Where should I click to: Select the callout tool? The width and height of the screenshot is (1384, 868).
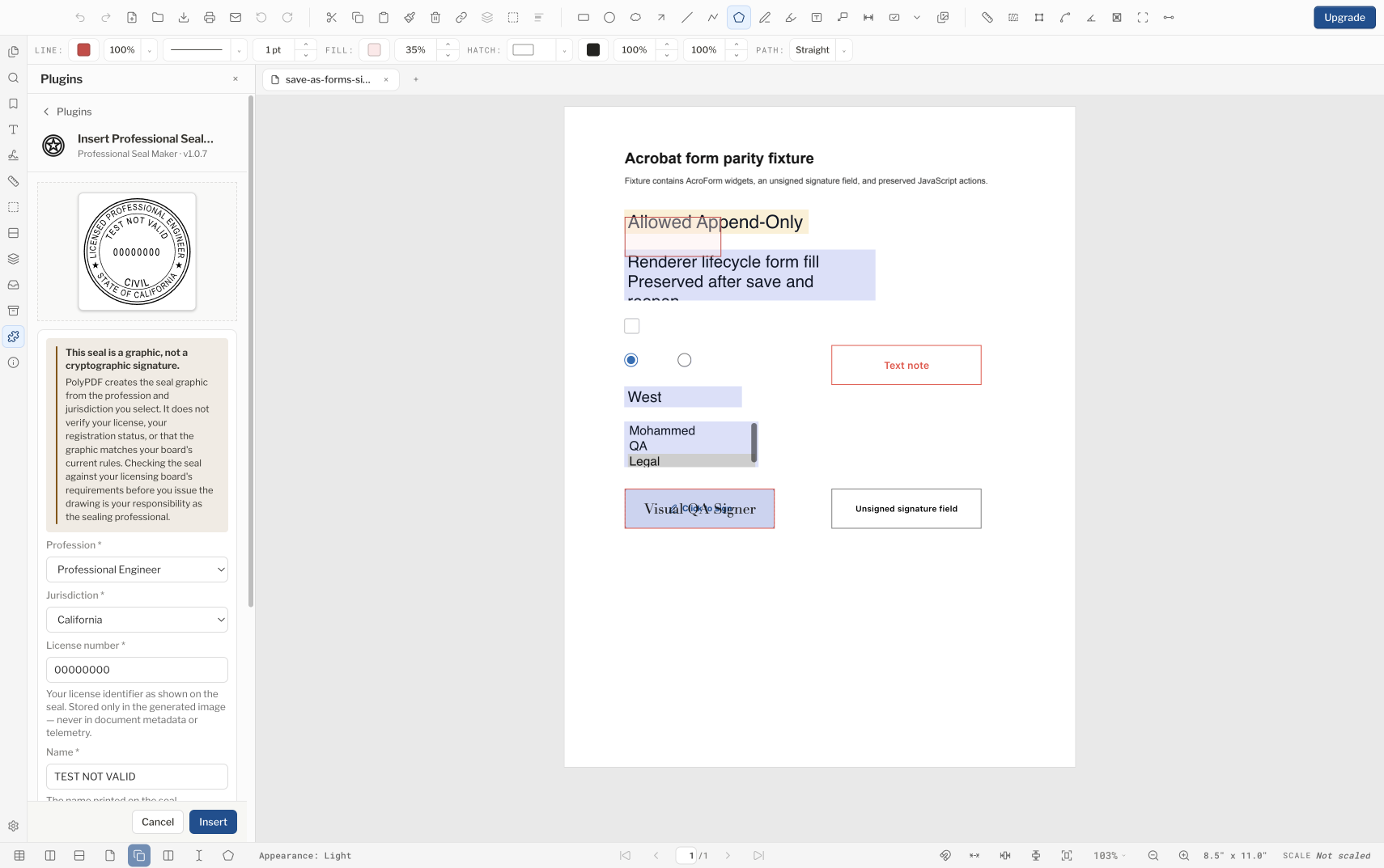point(843,17)
